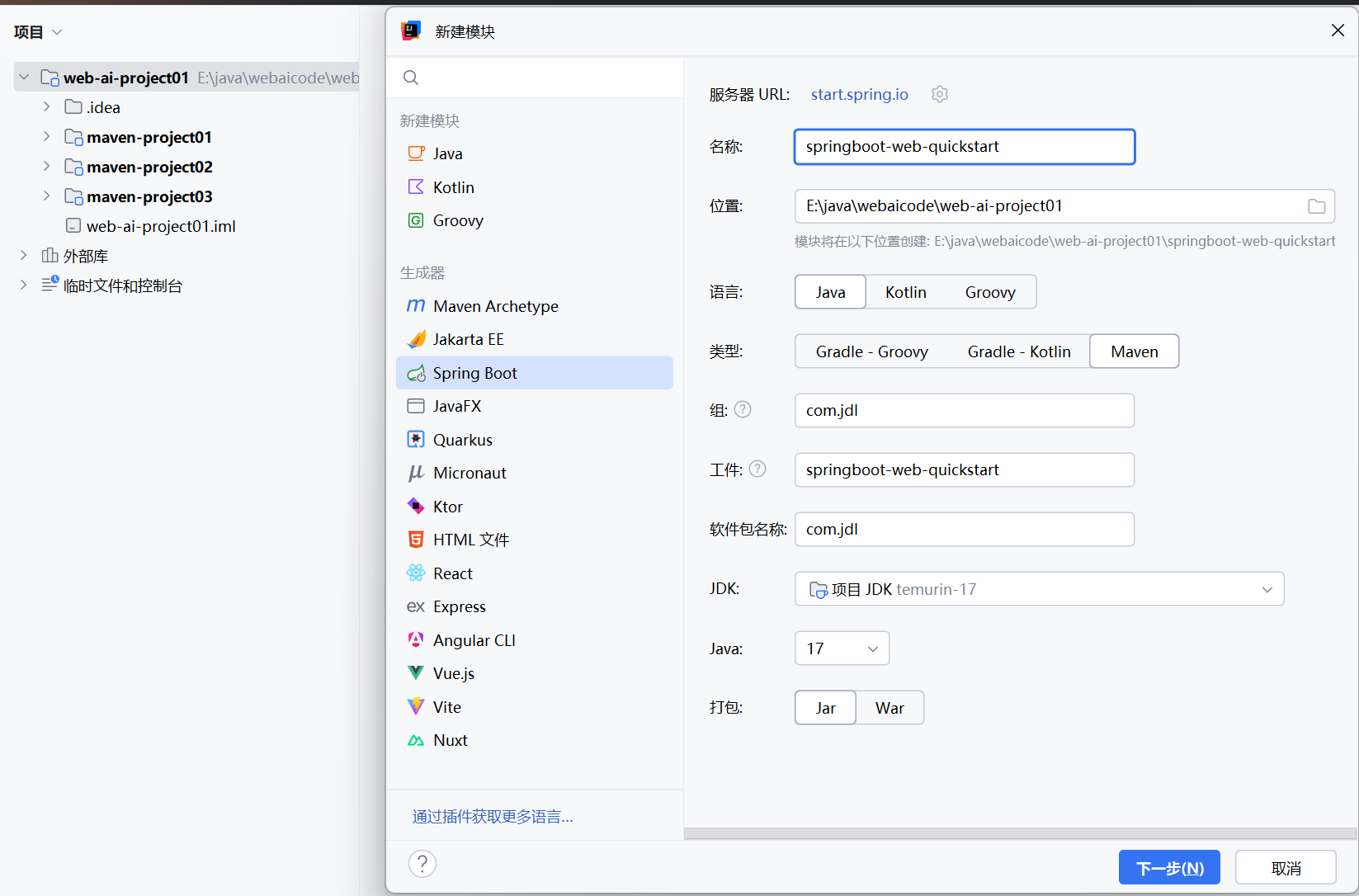Open help for the group field

743,409
